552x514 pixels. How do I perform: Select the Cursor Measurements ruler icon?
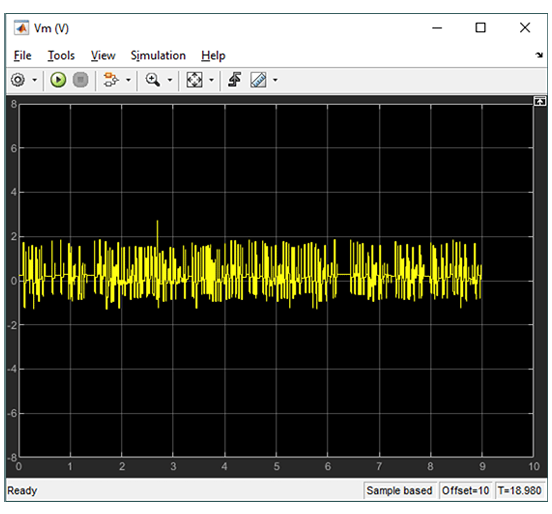coord(258,80)
